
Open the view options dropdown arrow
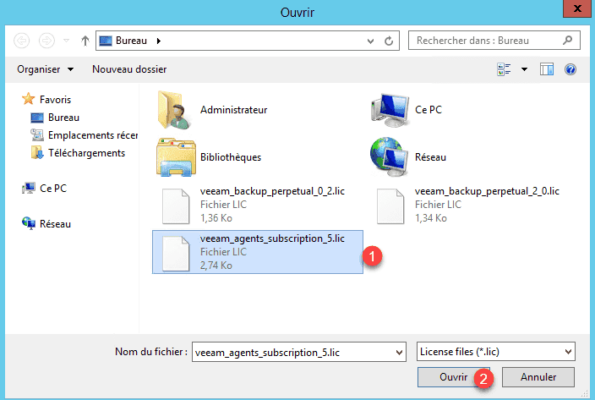pyautogui.click(x=524, y=69)
